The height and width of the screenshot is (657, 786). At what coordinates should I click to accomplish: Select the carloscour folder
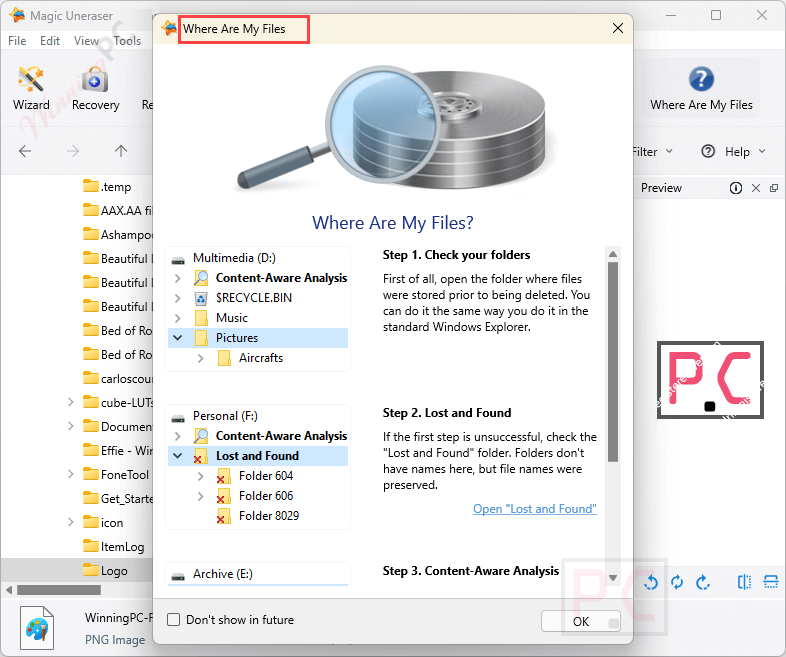(x=118, y=378)
